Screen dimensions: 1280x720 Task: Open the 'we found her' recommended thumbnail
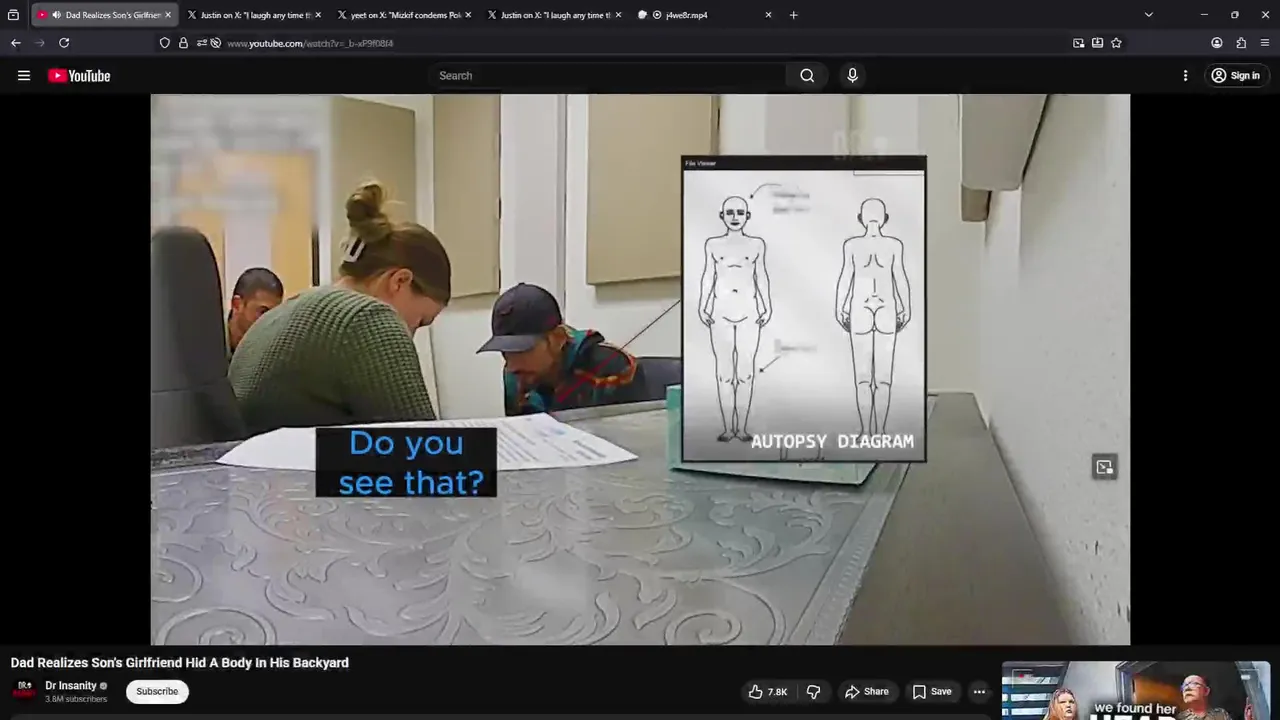click(x=1136, y=690)
